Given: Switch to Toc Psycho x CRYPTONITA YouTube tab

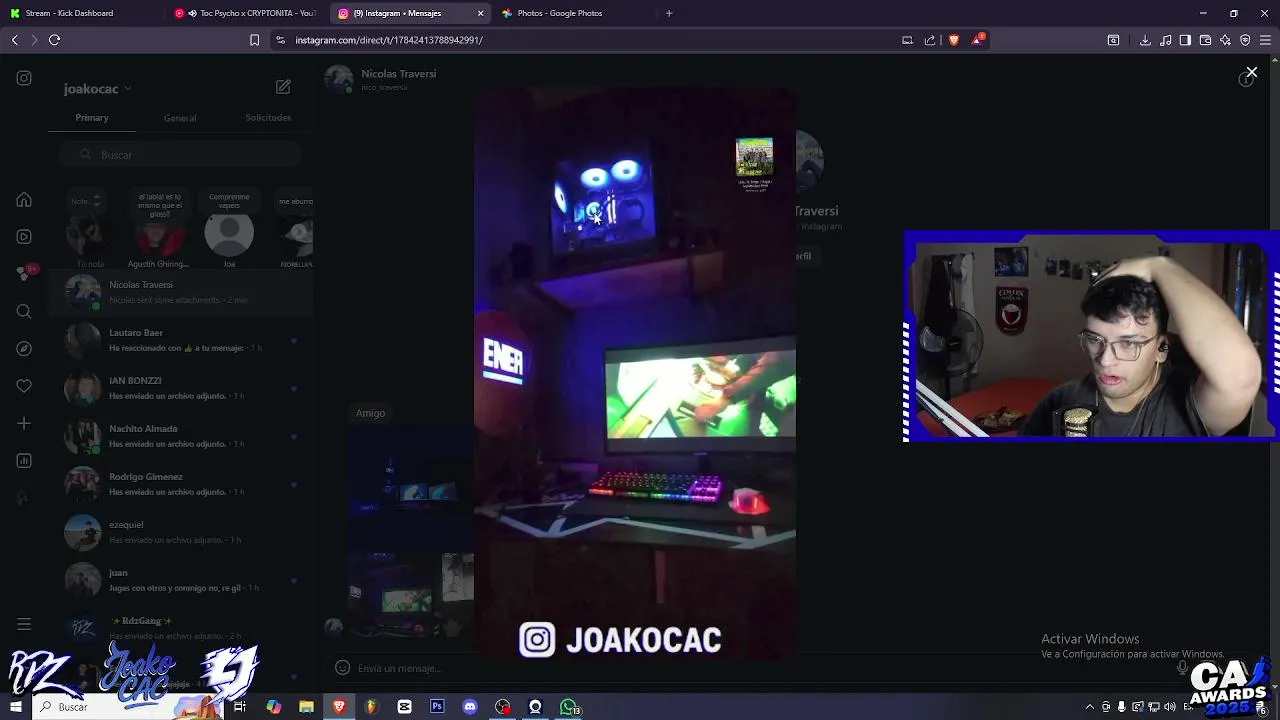Looking at the screenshot, I should (247, 13).
